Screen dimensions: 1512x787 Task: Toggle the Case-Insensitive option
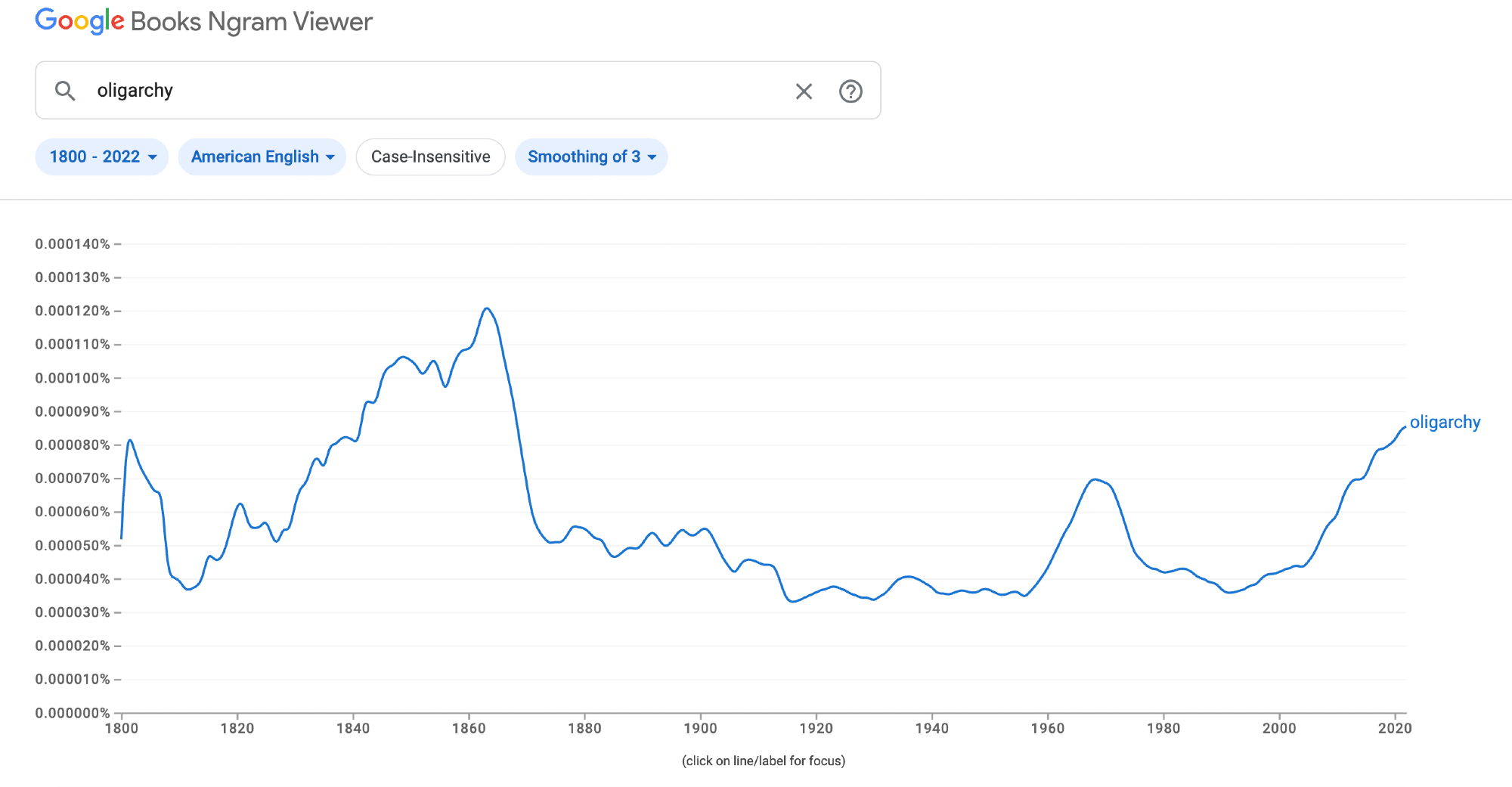click(x=430, y=156)
